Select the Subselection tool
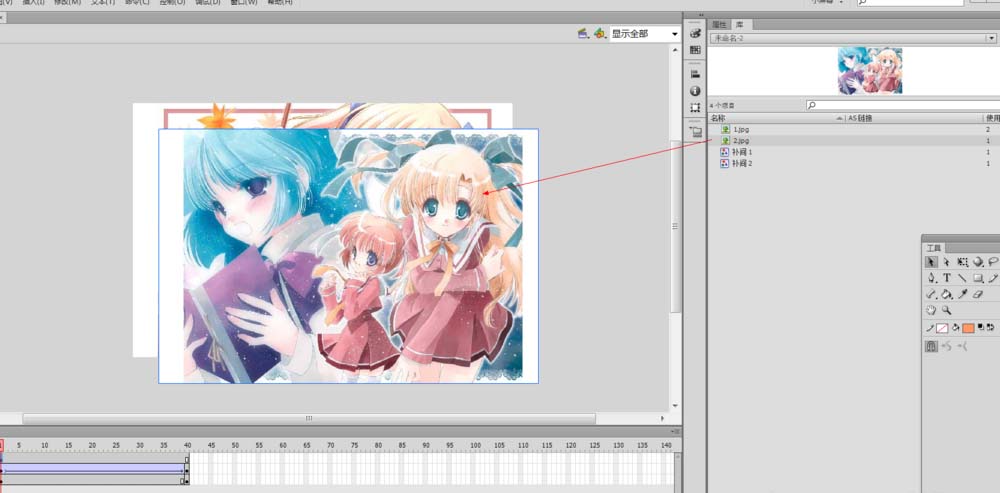This screenshot has width=1000, height=493. [x=947, y=262]
